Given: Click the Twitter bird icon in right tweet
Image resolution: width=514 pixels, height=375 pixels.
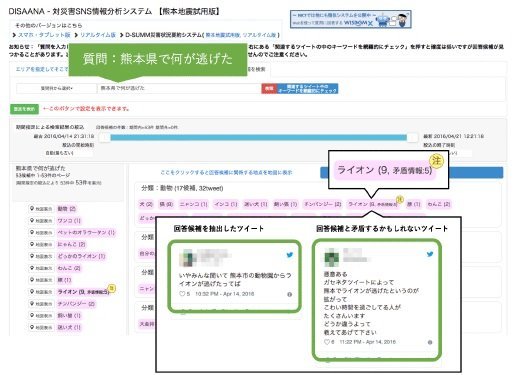Looking at the screenshot, I should click(430, 254).
